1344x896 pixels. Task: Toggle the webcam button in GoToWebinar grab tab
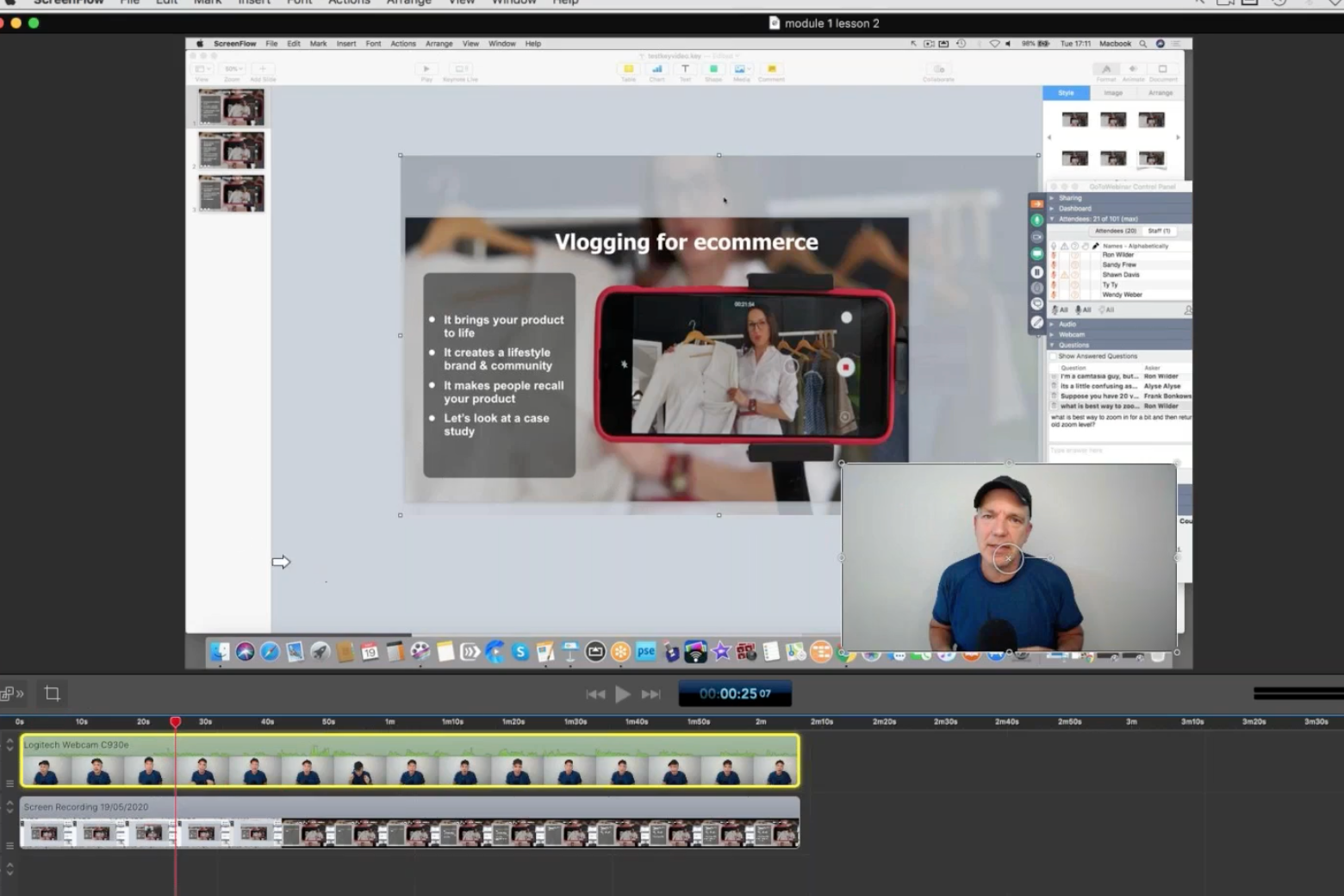point(1037,237)
